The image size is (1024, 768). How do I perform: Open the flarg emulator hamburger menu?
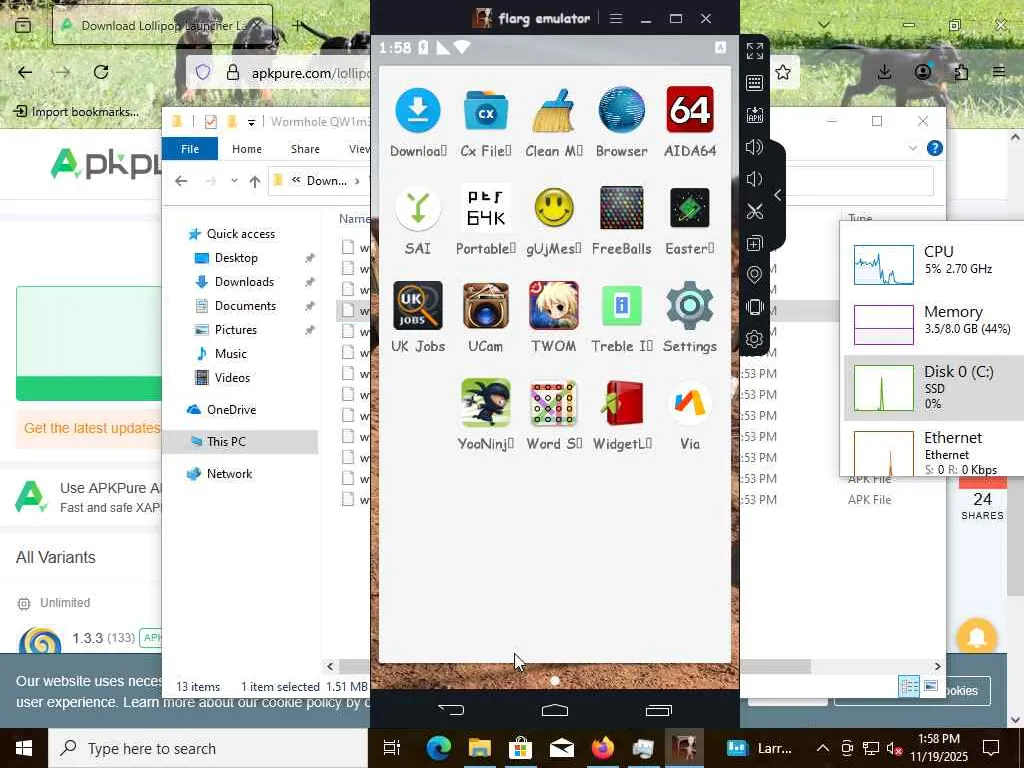[615, 18]
